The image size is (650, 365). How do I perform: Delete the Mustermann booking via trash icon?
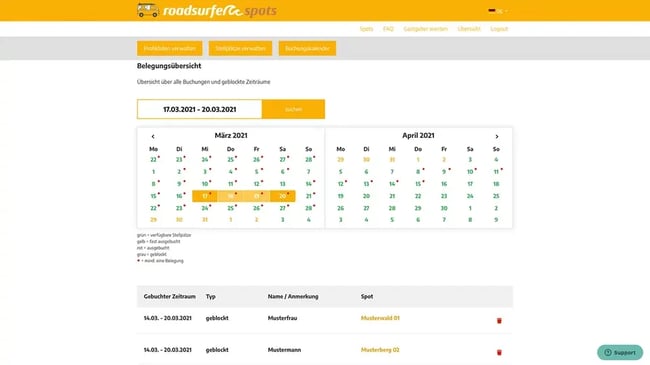click(x=499, y=352)
